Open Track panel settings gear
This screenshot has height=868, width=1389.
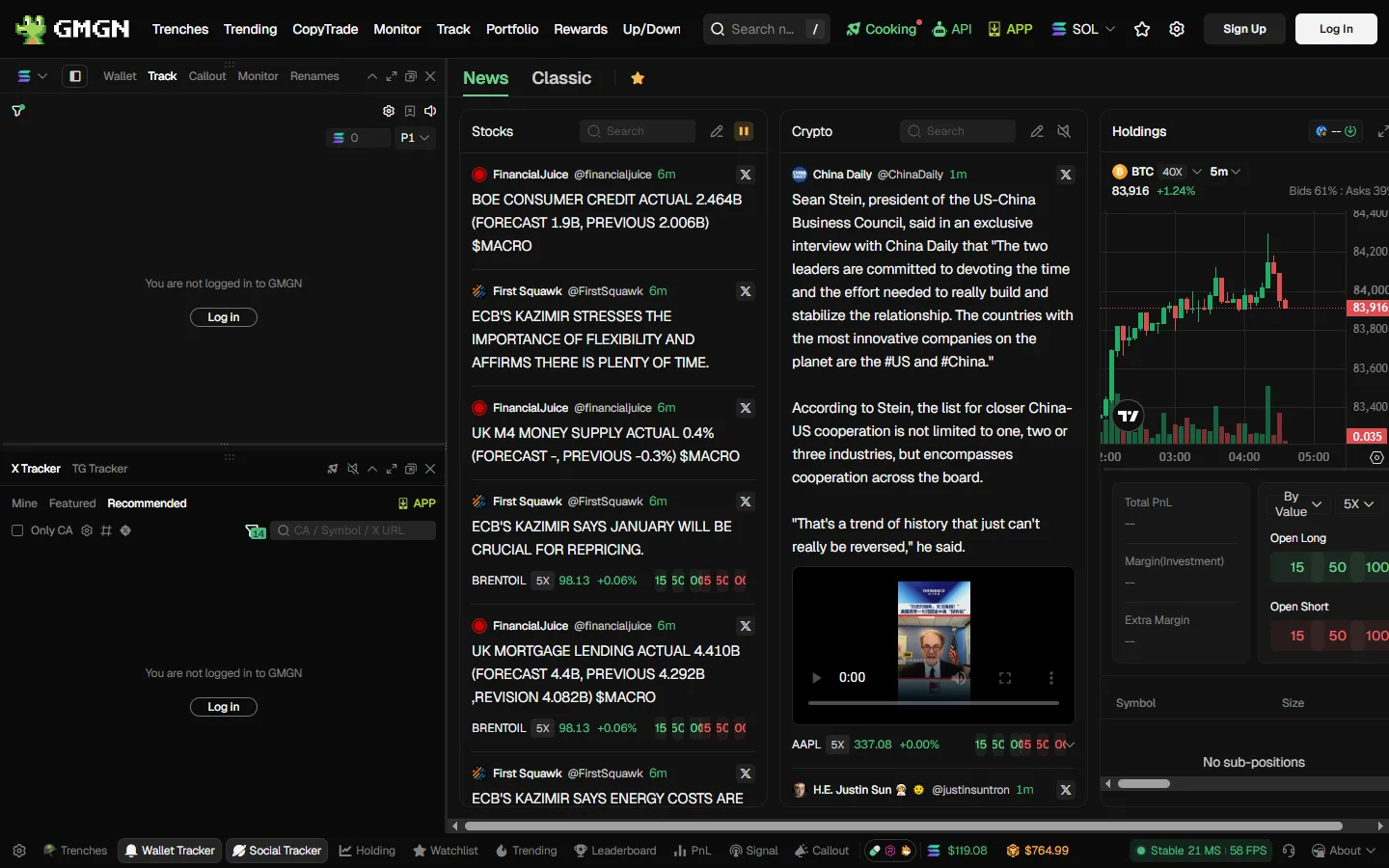(x=389, y=111)
